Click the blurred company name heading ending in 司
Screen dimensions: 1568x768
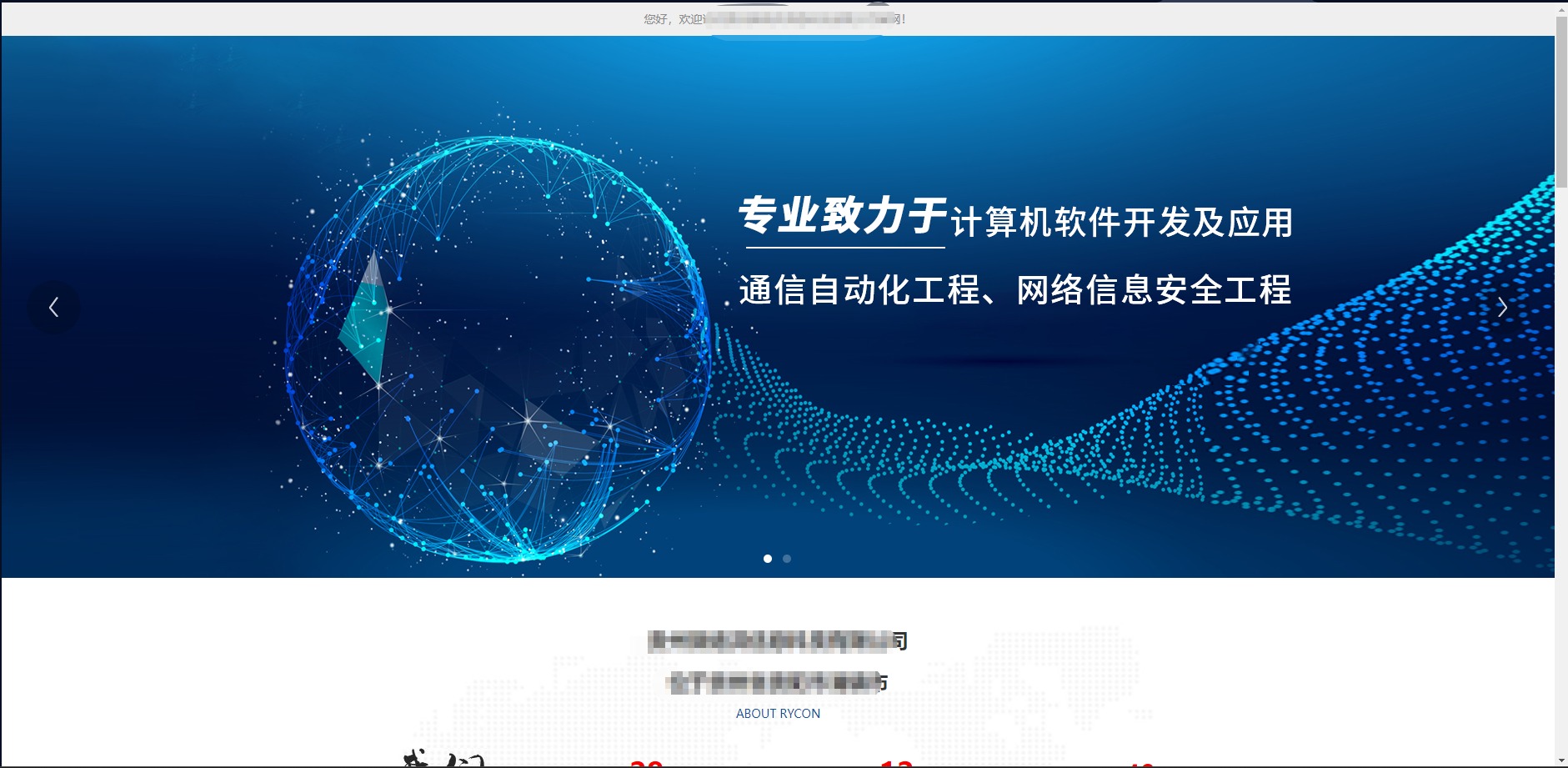(x=778, y=641)
